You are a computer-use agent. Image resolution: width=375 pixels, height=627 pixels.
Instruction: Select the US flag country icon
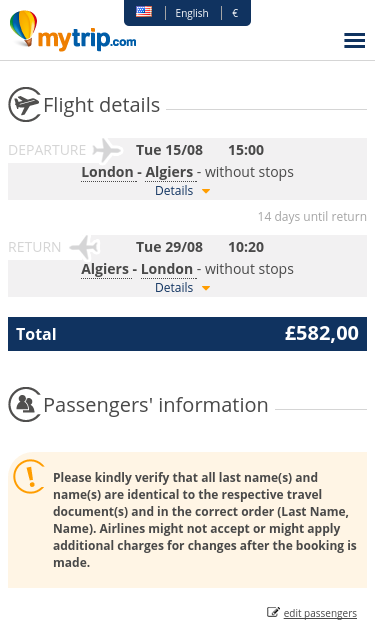[144, 12]
